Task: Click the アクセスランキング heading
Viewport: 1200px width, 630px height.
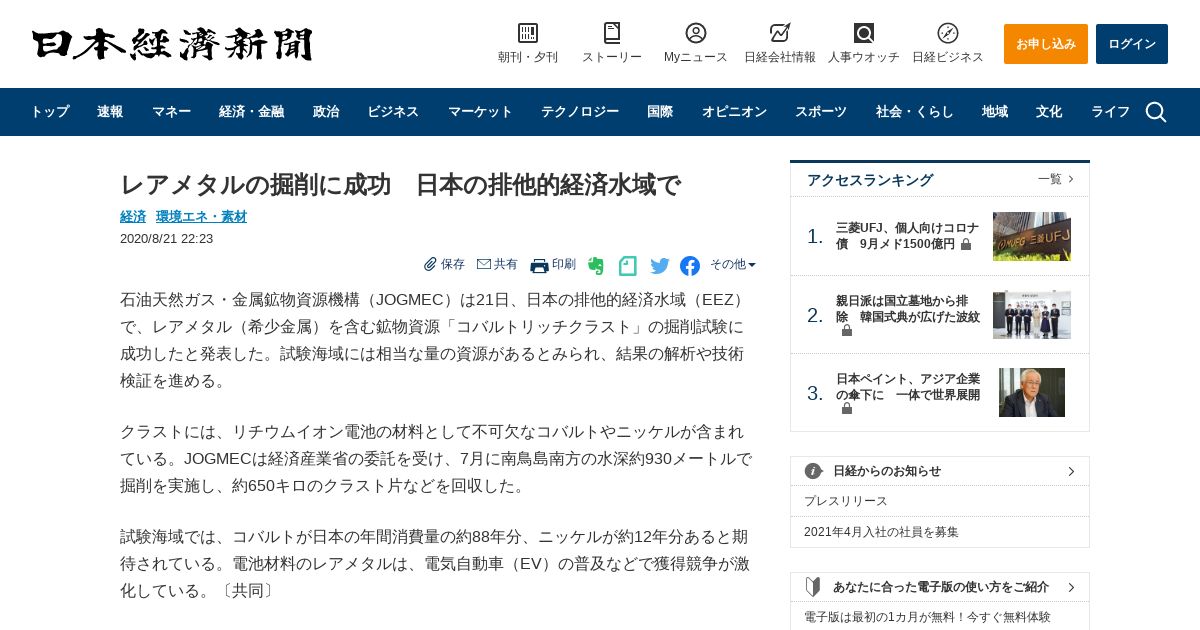Action: (870, 180)
